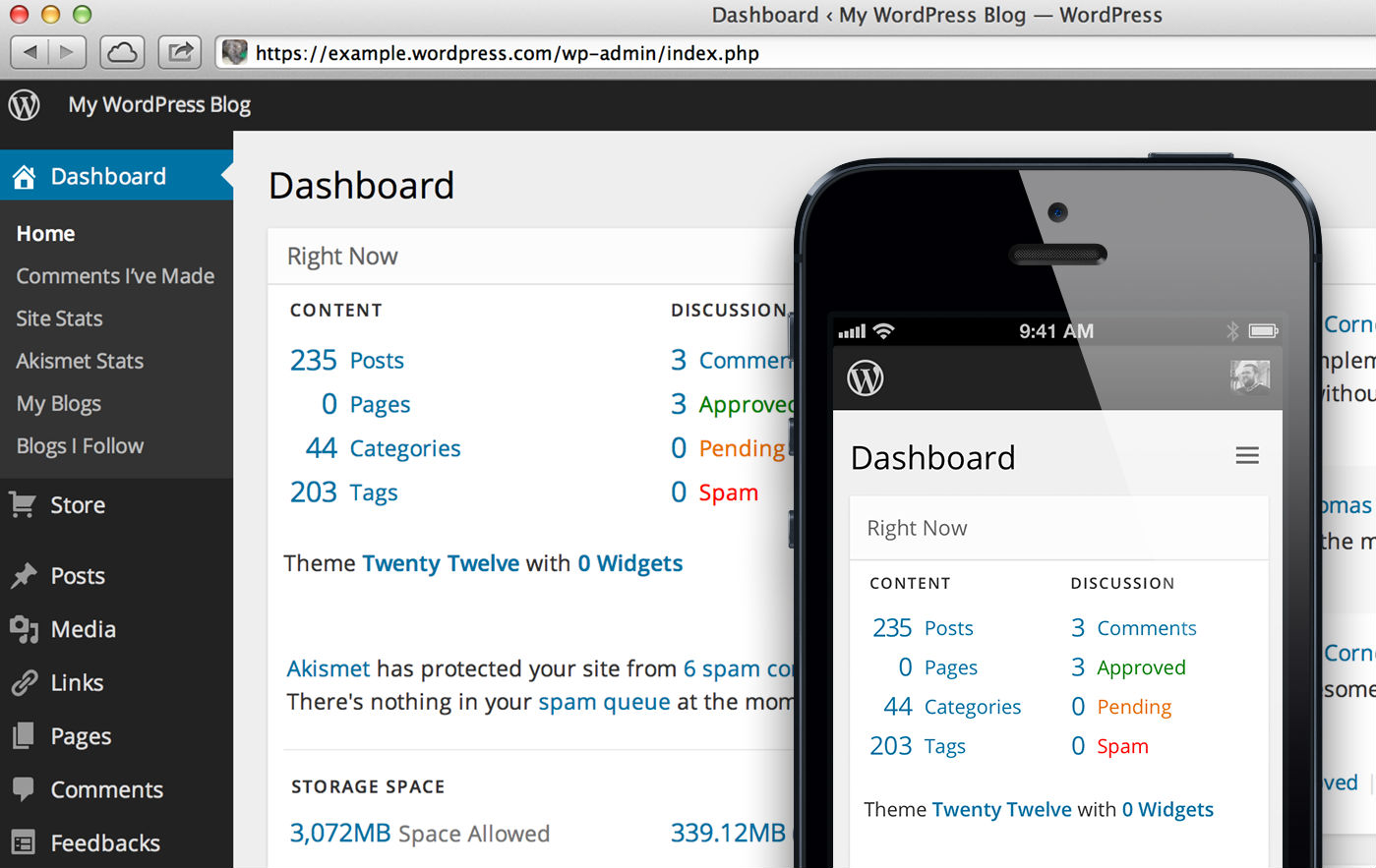Viewport: 1376px width, 868px height.
Task: Click the site favicon in address bar
Action: coord(234,52)
